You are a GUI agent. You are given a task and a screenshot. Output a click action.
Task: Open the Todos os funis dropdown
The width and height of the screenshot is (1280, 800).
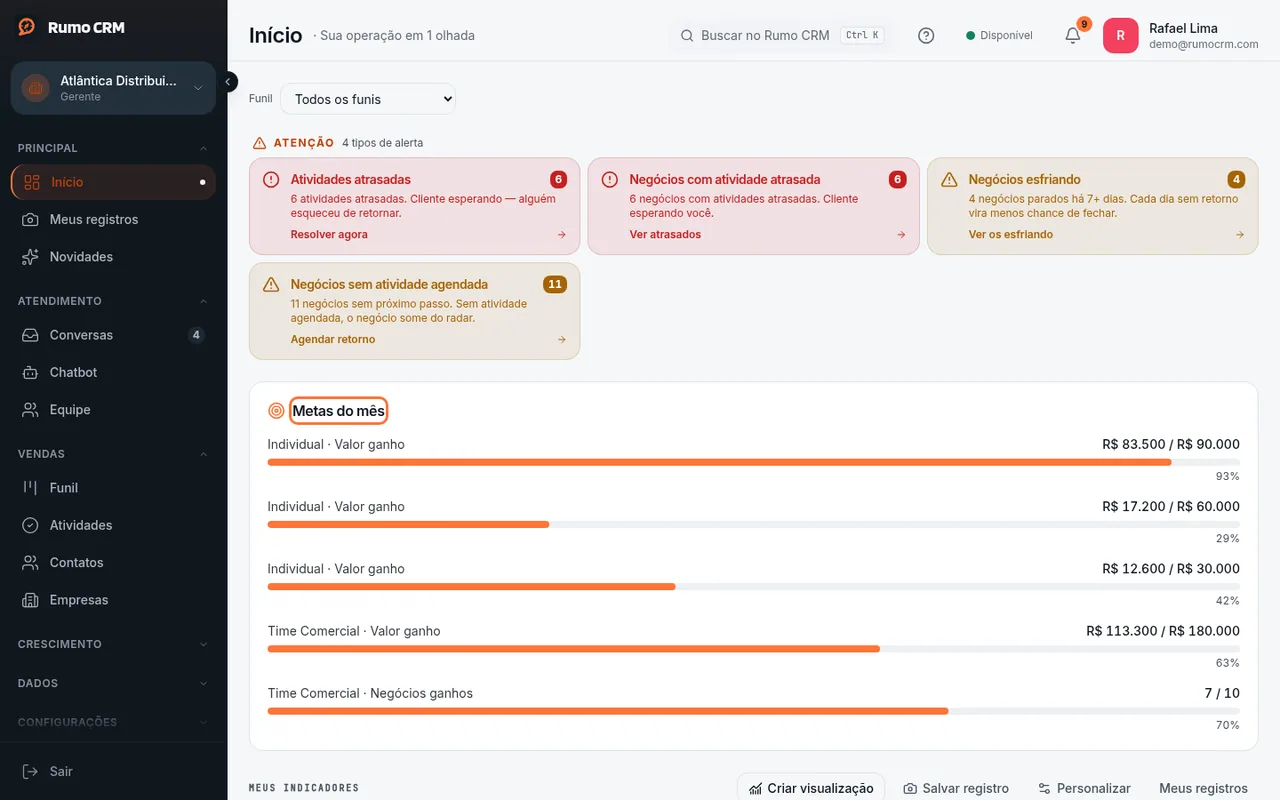(368, 99)
